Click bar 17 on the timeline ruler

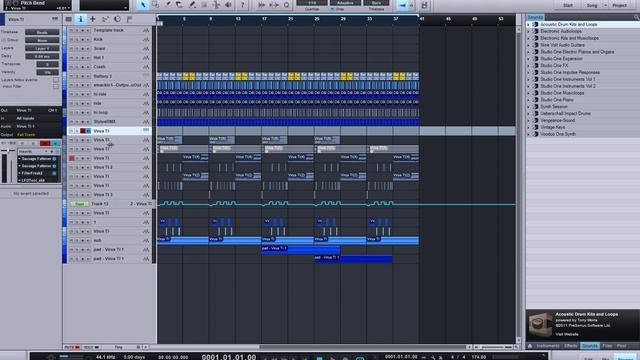click(264, 19)
